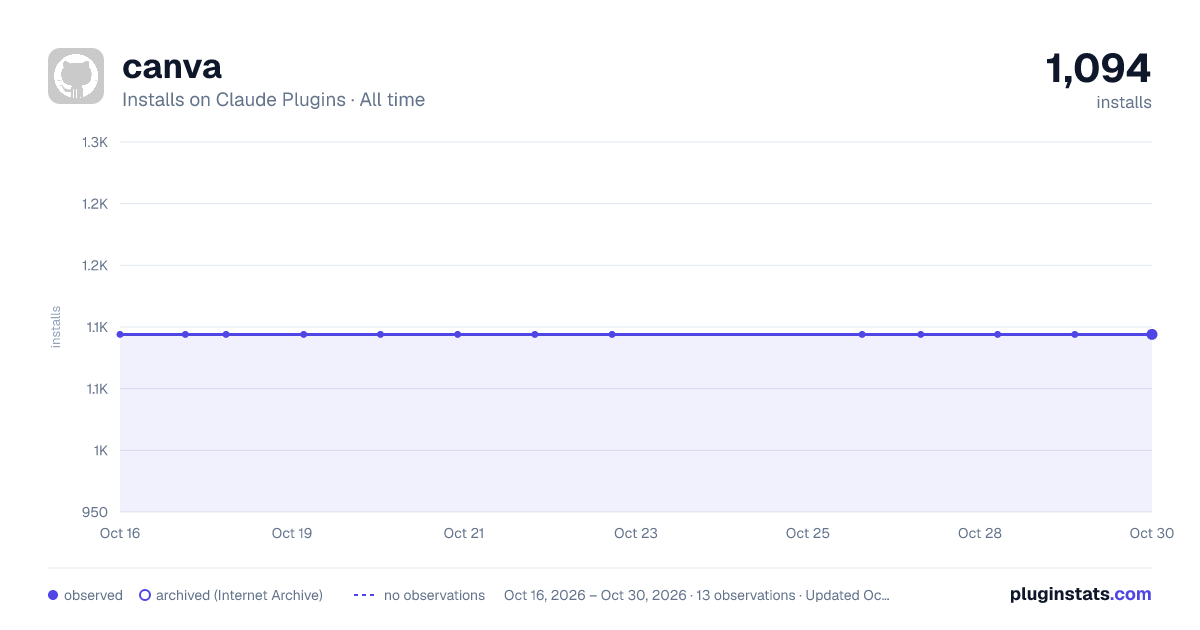Click the 1,094 installs count
The width and height of the screenshot is (1200, 630).
click(x=1098, y=69)
